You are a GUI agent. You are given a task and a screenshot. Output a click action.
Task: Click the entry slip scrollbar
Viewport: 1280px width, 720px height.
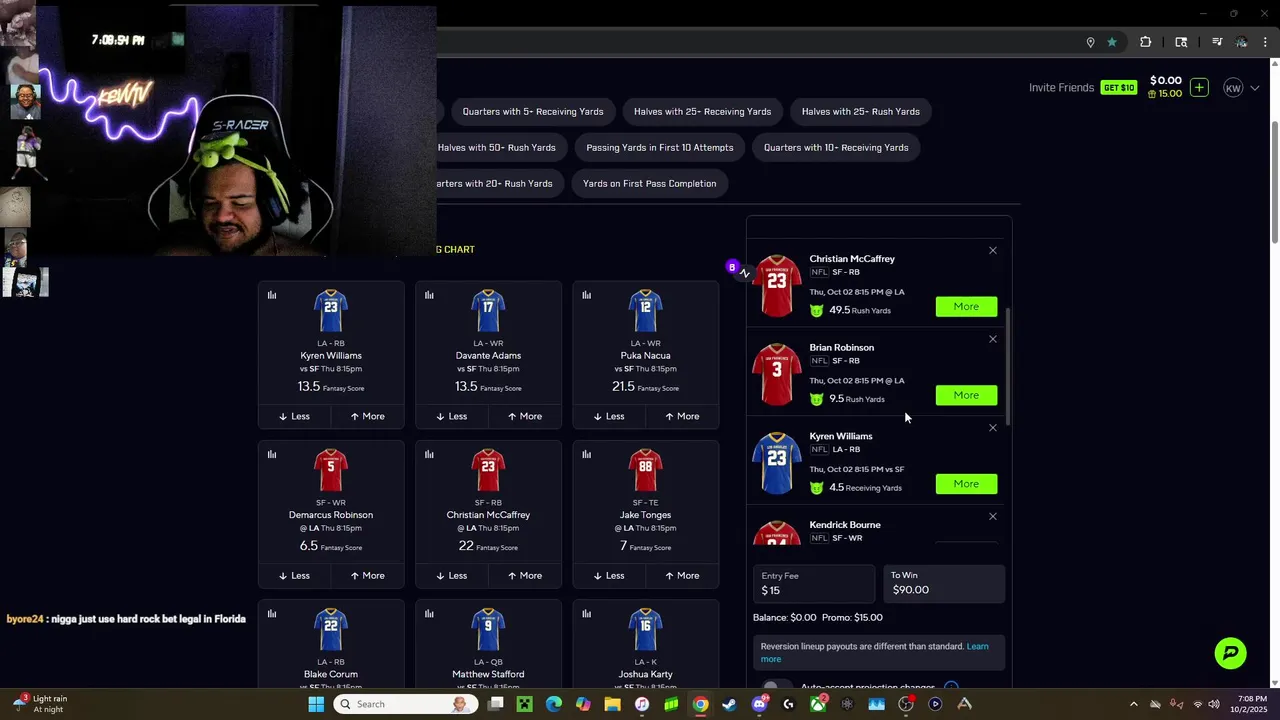(x=1008, y=365)
